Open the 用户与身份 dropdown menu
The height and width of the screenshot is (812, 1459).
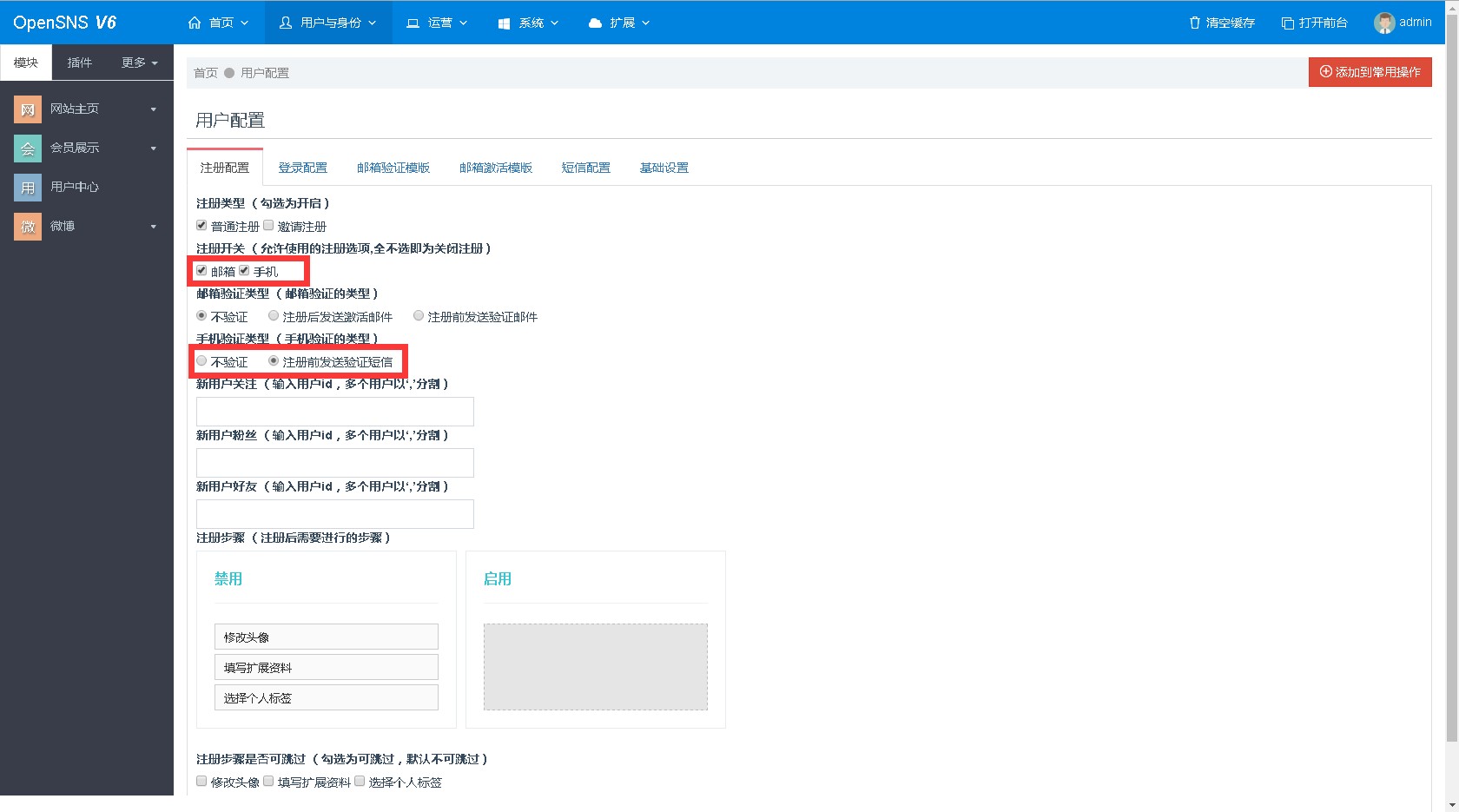click(328, 23)
